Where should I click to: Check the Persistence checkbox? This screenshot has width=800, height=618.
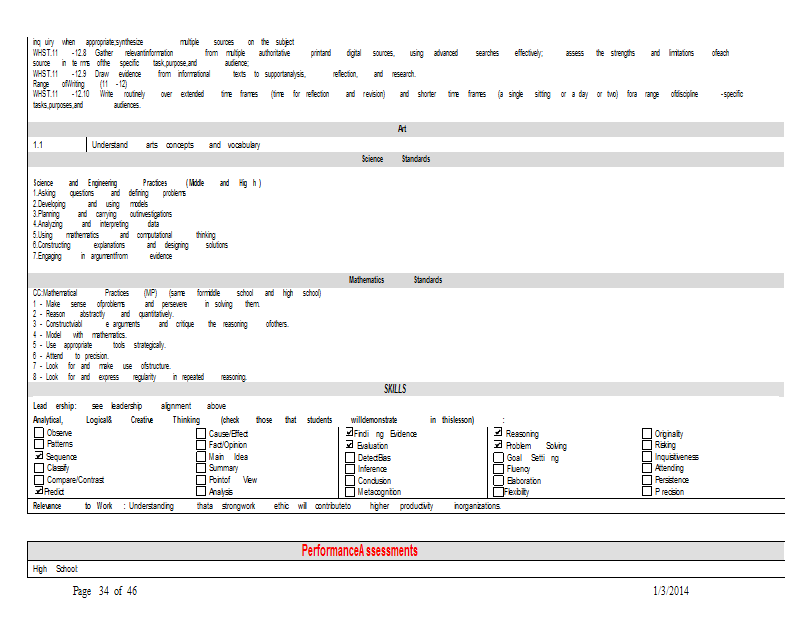point(647,480)
